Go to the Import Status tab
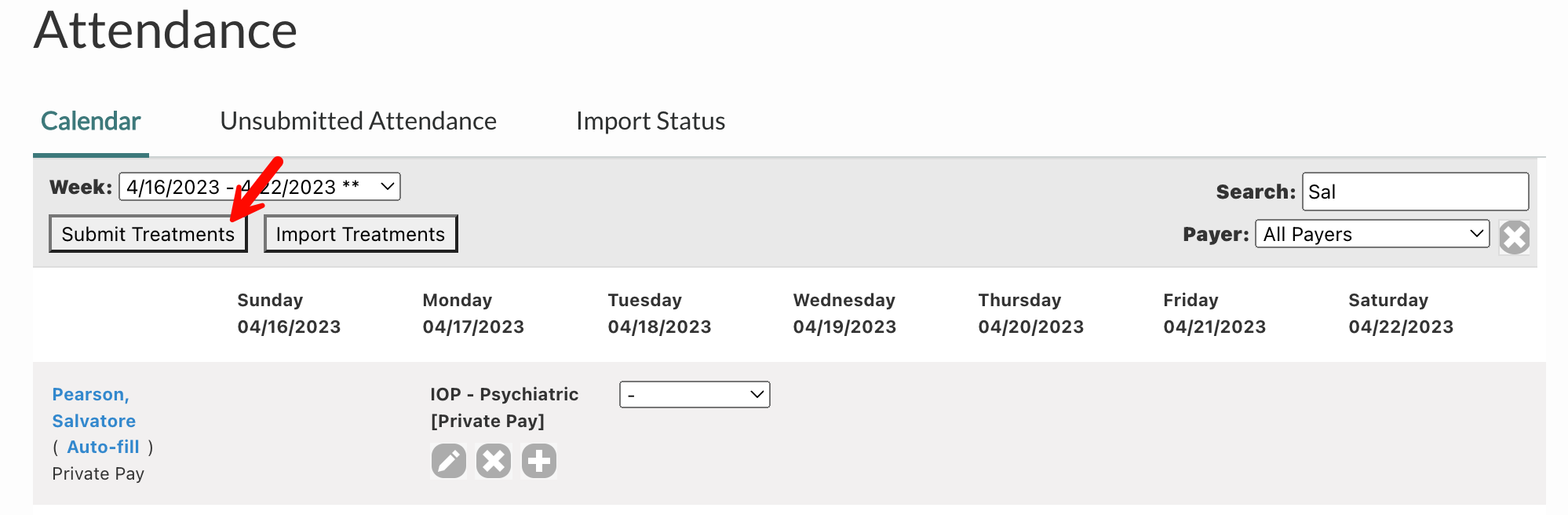Screen dimensions: 1568x515 650,122
